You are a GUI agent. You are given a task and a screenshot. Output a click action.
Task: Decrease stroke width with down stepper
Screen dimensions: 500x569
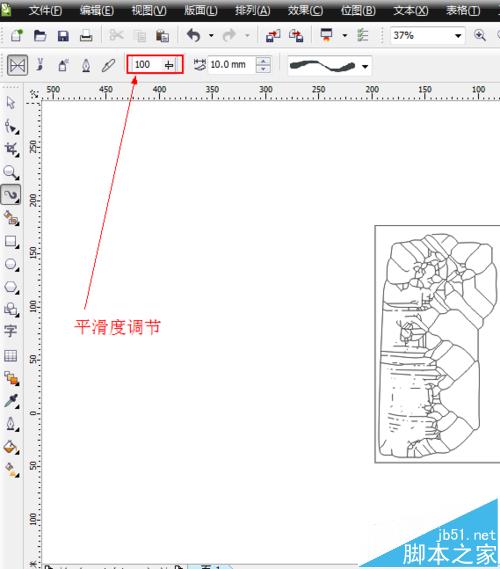(x=263, y=69)
